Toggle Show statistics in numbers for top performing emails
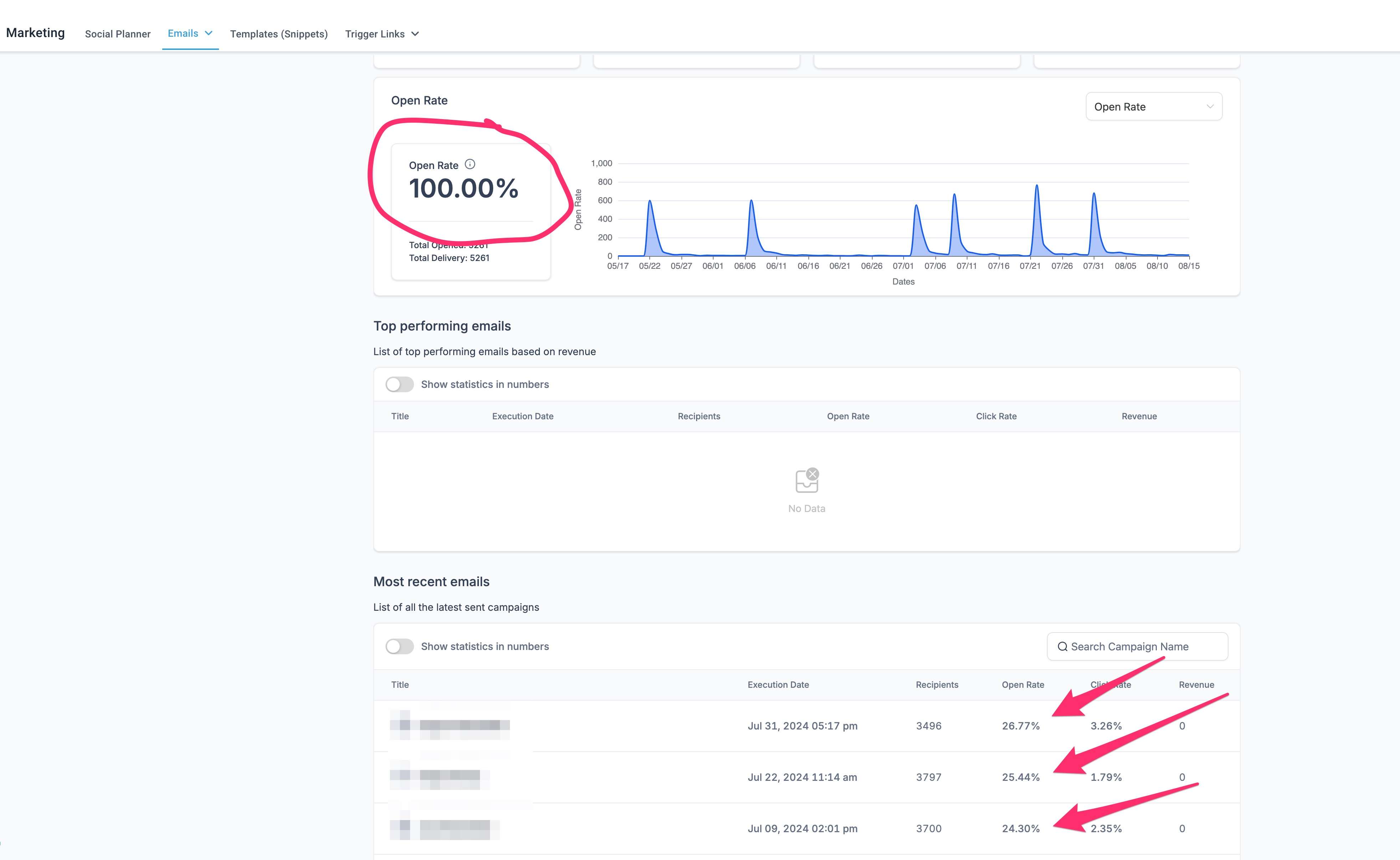 (x=399, y=384)
